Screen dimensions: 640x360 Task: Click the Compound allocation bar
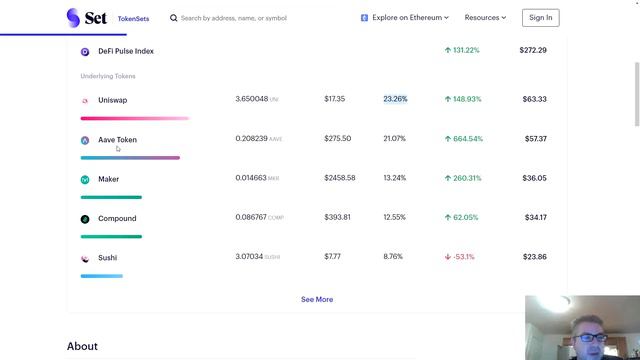tap(111, 236)
